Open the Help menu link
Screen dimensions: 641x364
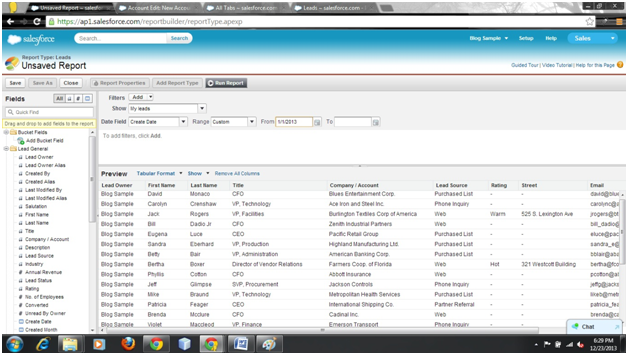pyautogui.click(x=551, y=38)
